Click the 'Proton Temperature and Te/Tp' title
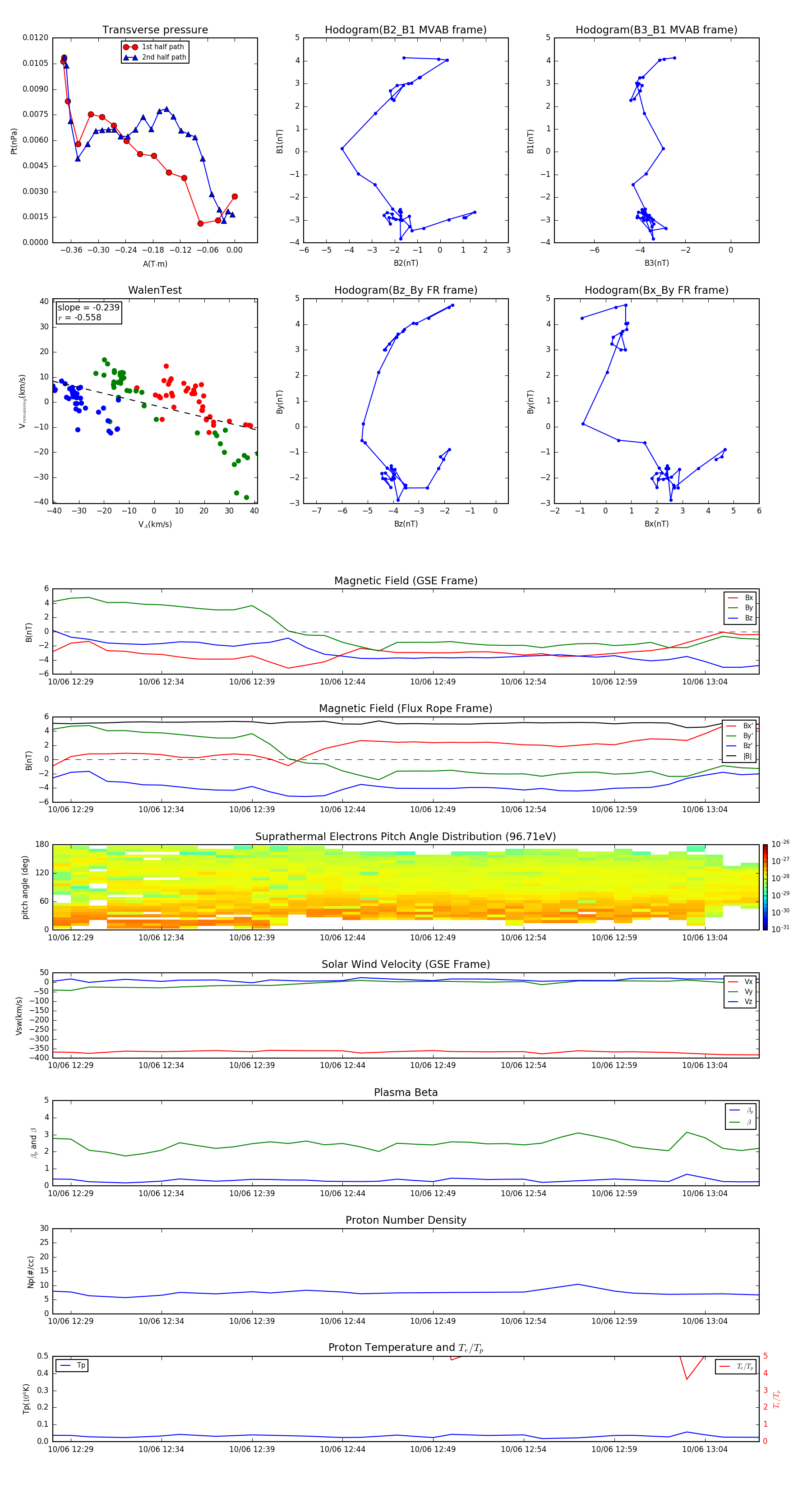The height and width of the screenshot is (1489, 812). [x=406, y=1348]
